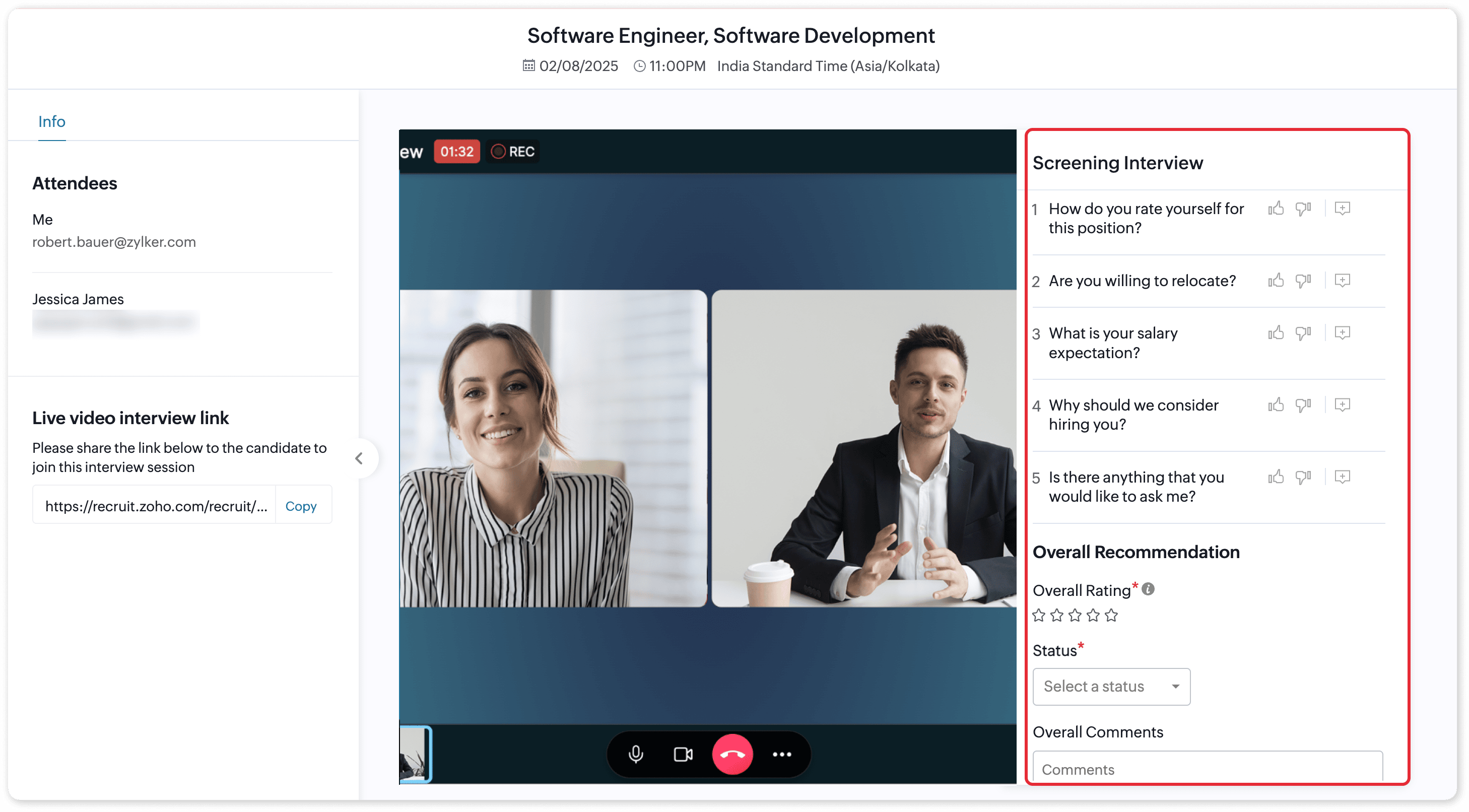Turn off the camera in video call
The width and height of the screenshot is (1469, 812).
683,754
